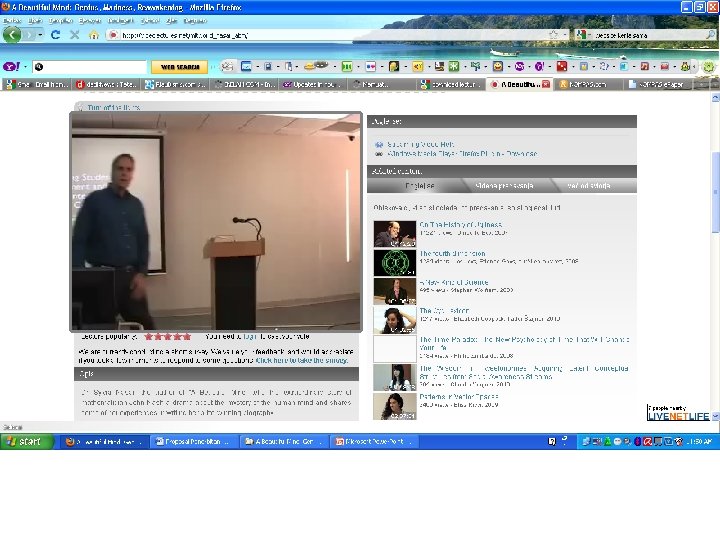This screenshot has height=540, width=720.
Task: Open the Windows Media Player link
Action: point(462,154)
